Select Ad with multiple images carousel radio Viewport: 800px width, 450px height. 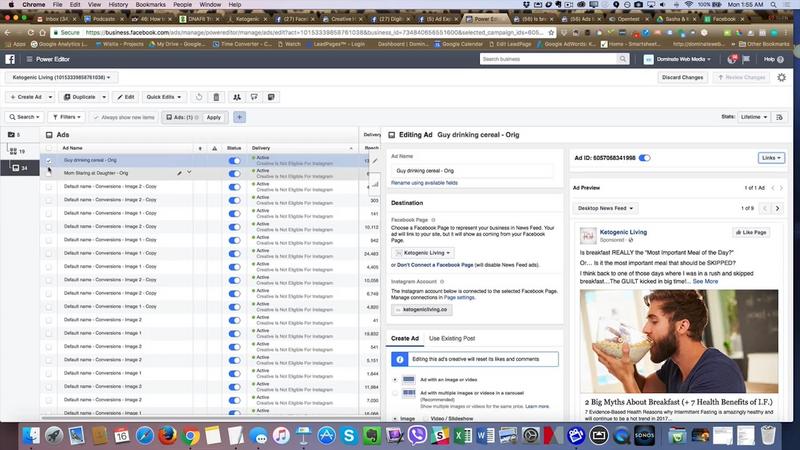395,393
